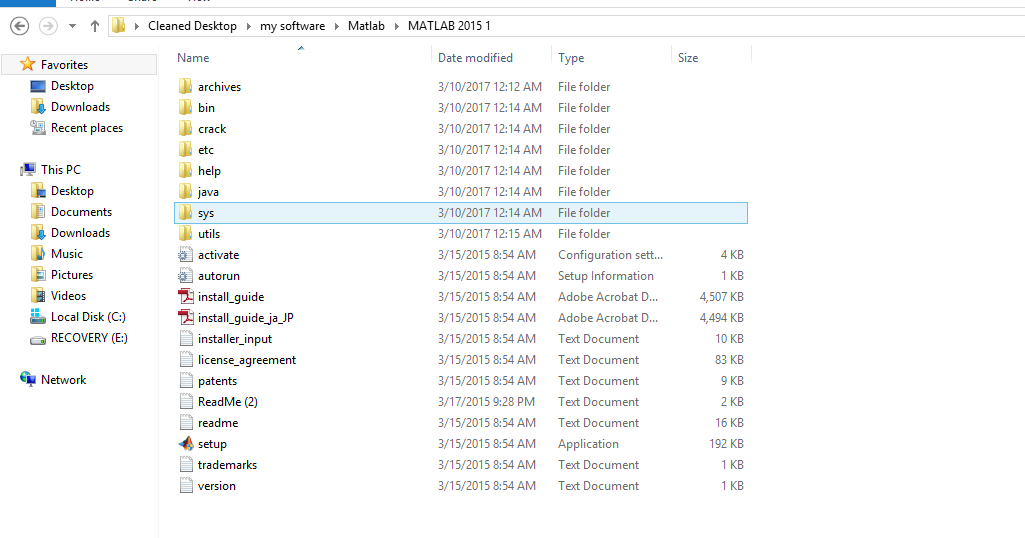
Task: Open Recent places in sidebar
Action: coord(87,127)
